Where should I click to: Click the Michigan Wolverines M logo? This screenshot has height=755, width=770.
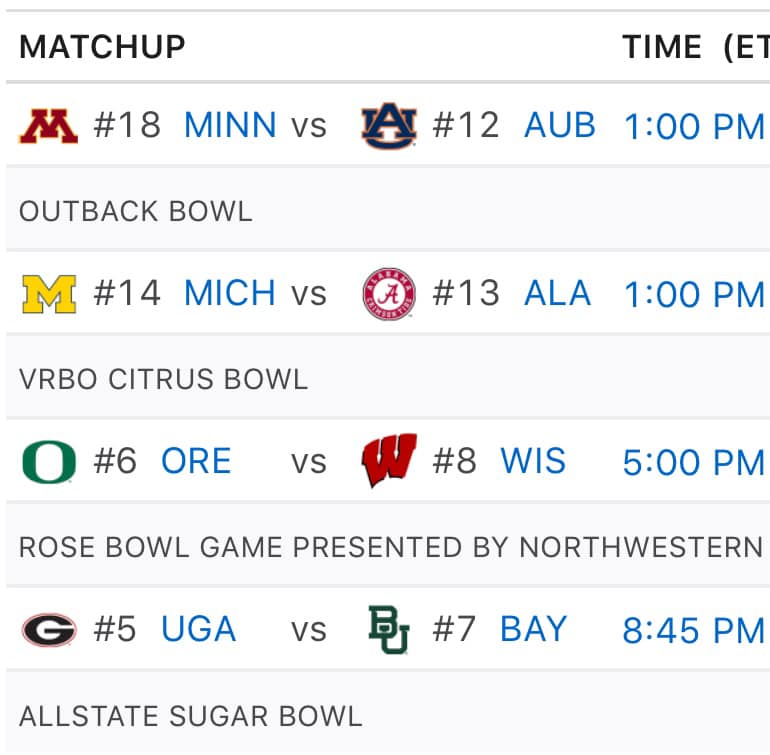tap(49, 294)
